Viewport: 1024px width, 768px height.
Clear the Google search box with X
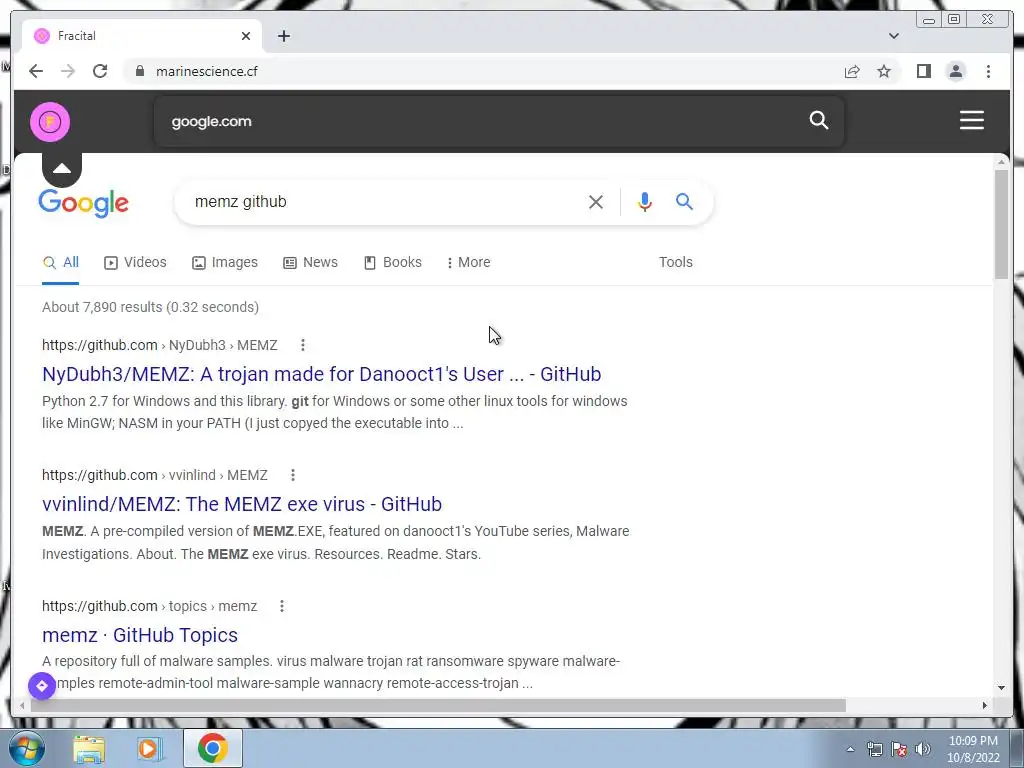tap(596, 202)
